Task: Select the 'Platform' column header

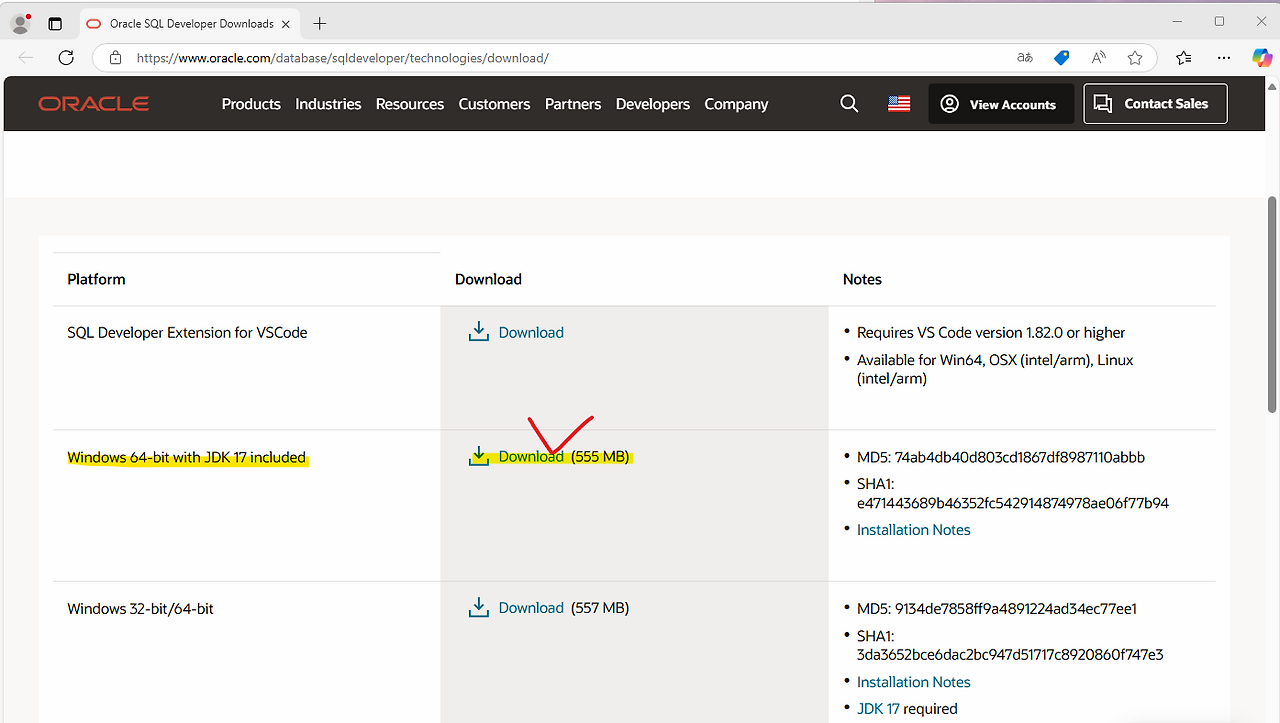Action: click(x=96, y=279)
